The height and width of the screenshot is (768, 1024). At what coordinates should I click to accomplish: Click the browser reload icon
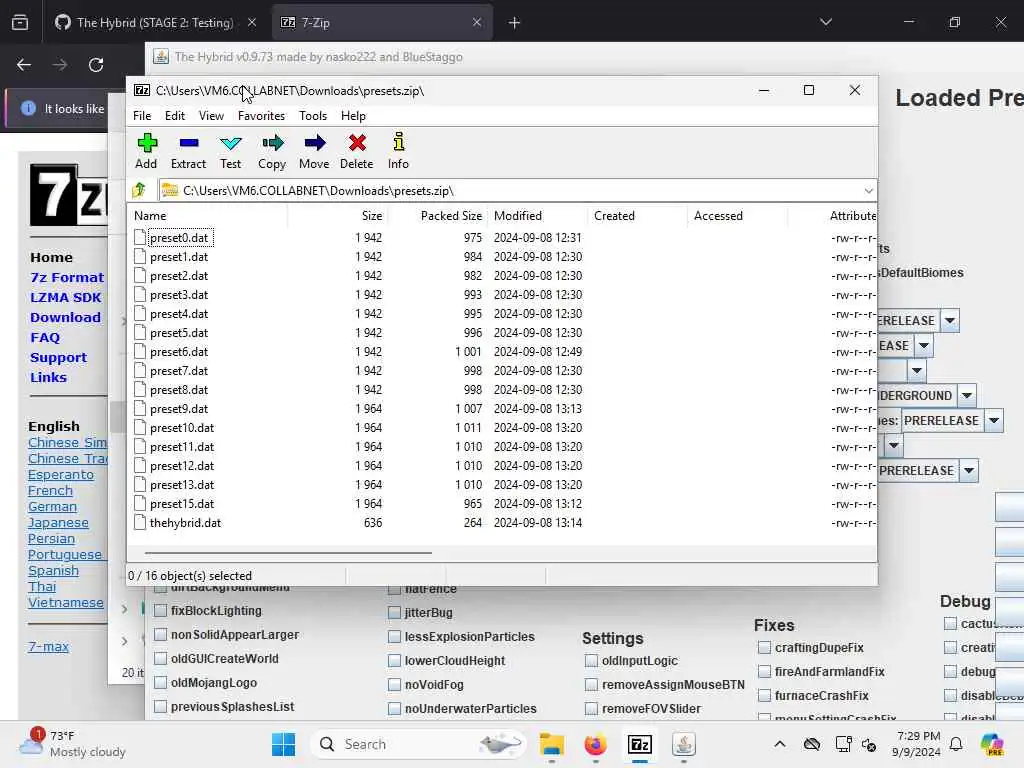pyautogui.click(x=96, y=65)
